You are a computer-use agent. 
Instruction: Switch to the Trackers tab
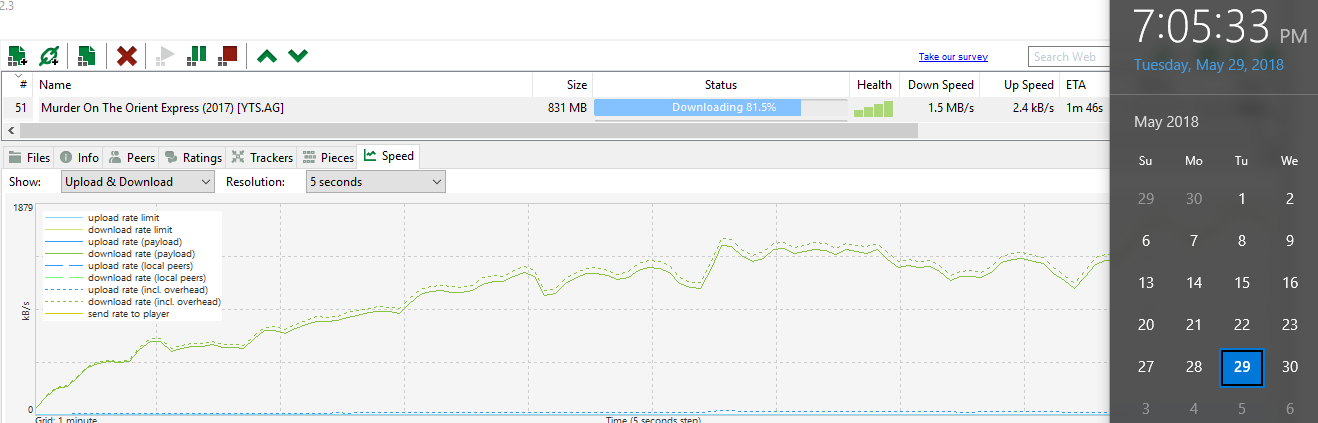point(262,157)
